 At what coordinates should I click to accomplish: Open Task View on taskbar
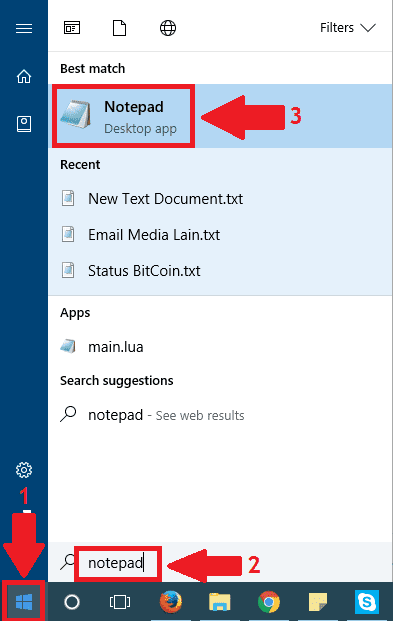[x=120, y=602]
